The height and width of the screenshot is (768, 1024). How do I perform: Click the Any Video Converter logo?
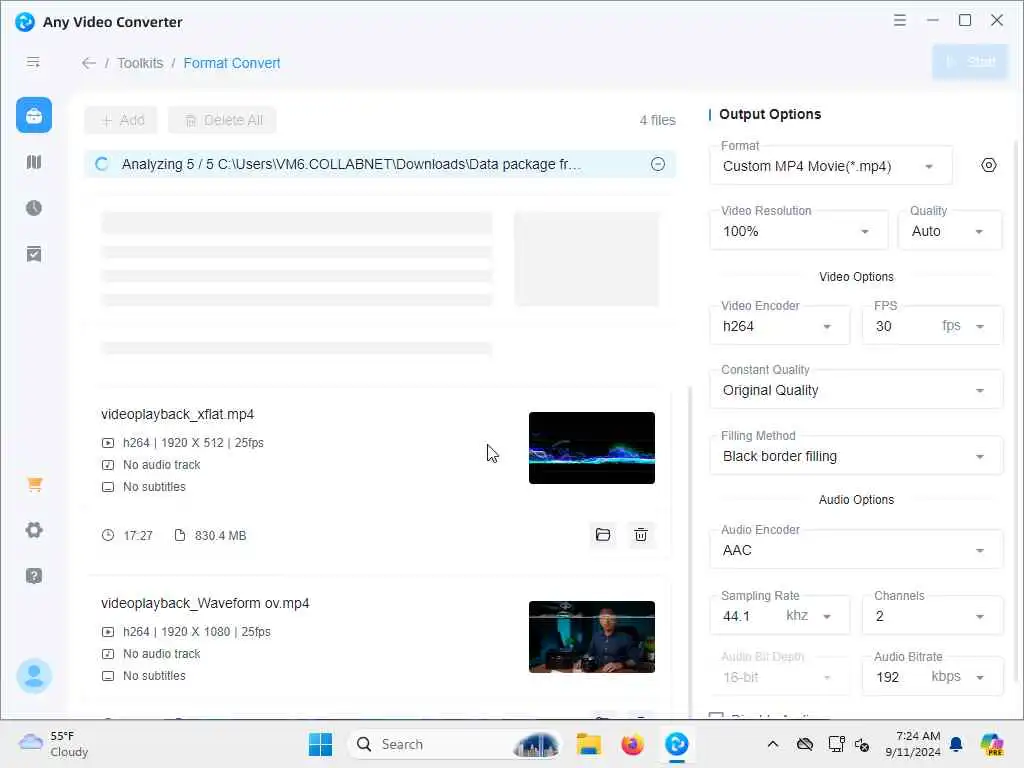pyautogui.click(x=25, y=22)
